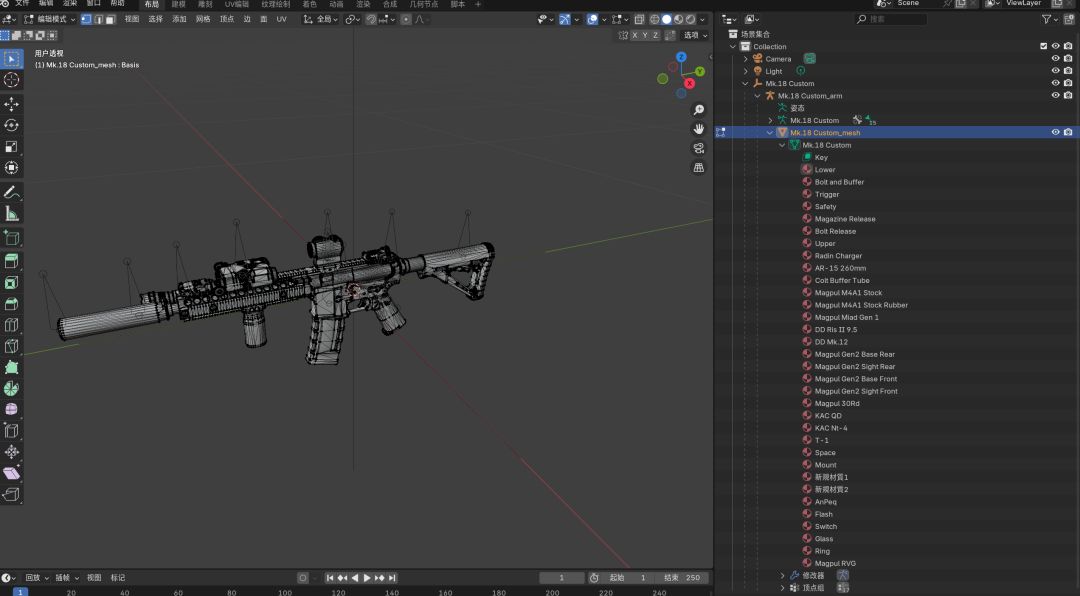Select the Cursor tool in the left toolbar
This screenshot has width=1080, height=596.
[x=12, y=80]
